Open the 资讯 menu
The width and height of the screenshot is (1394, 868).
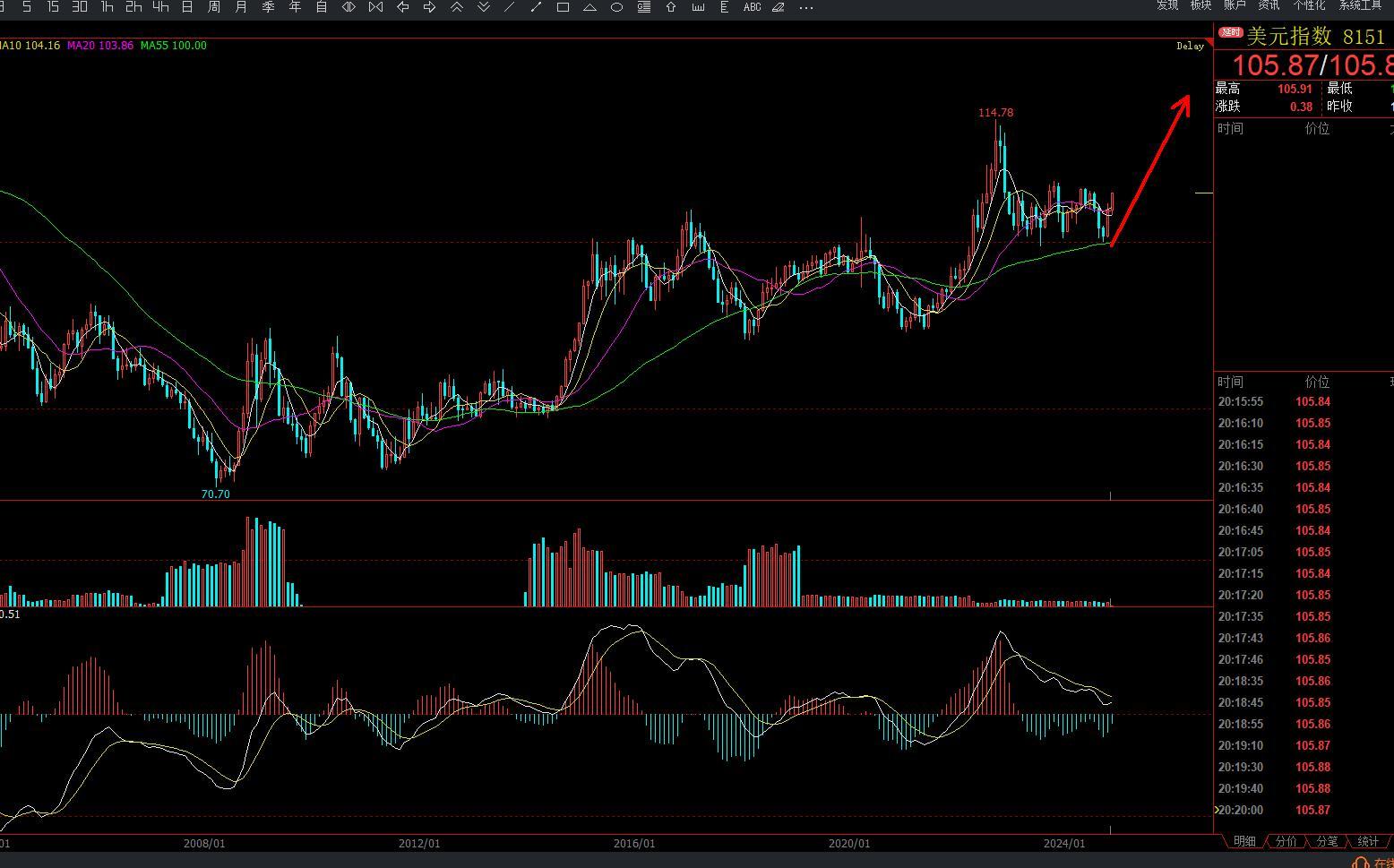tap(1269, 5)
